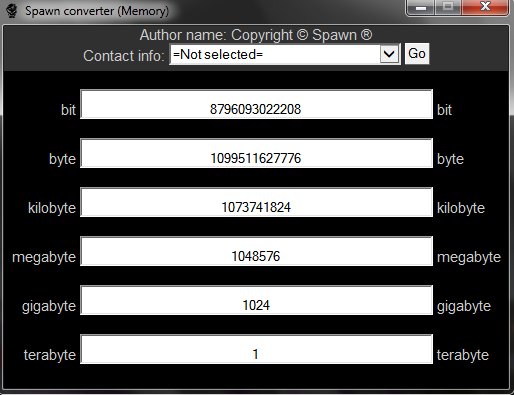Click the right byte label

click(x=450, y=159)
